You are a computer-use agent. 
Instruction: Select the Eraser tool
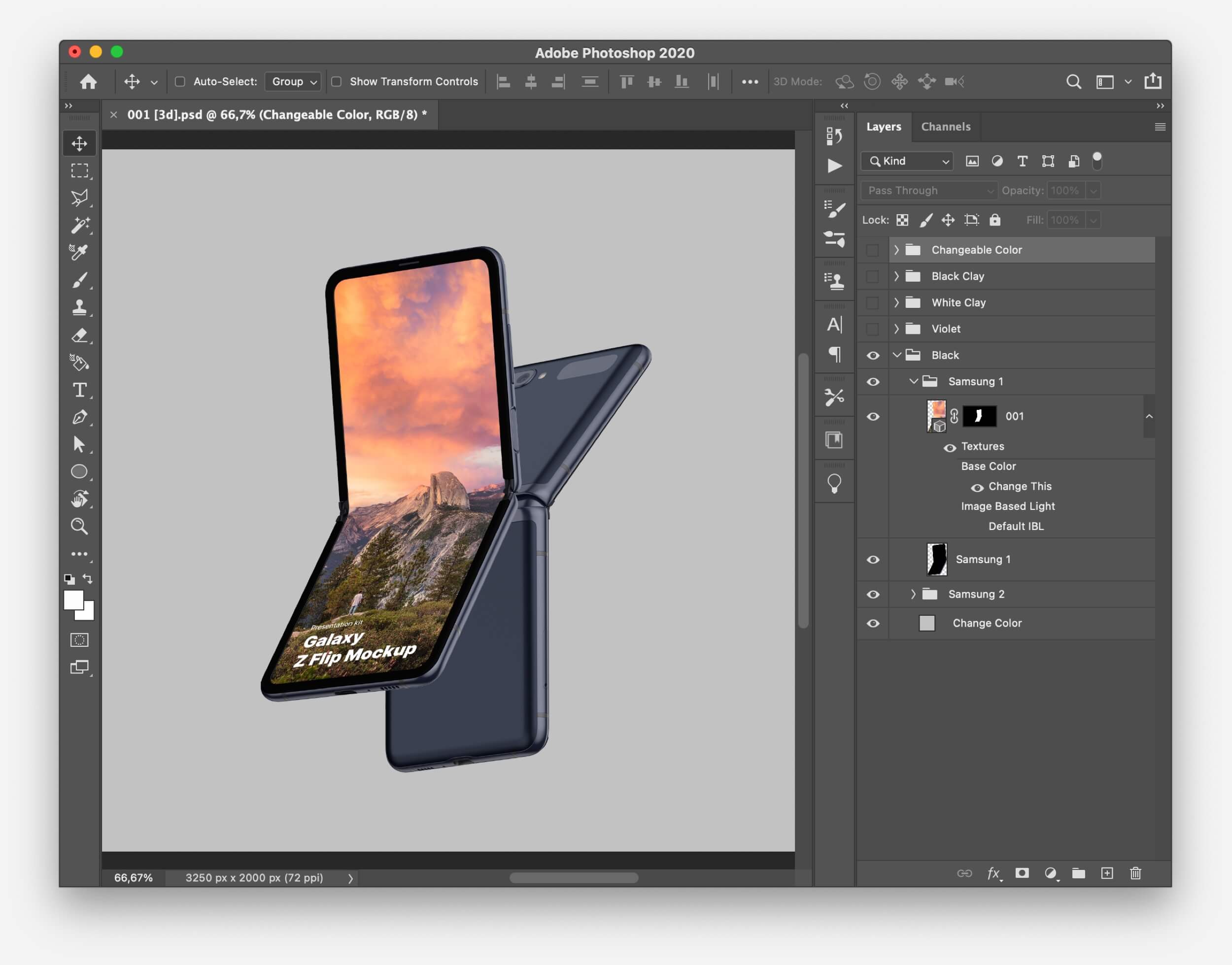79,334
